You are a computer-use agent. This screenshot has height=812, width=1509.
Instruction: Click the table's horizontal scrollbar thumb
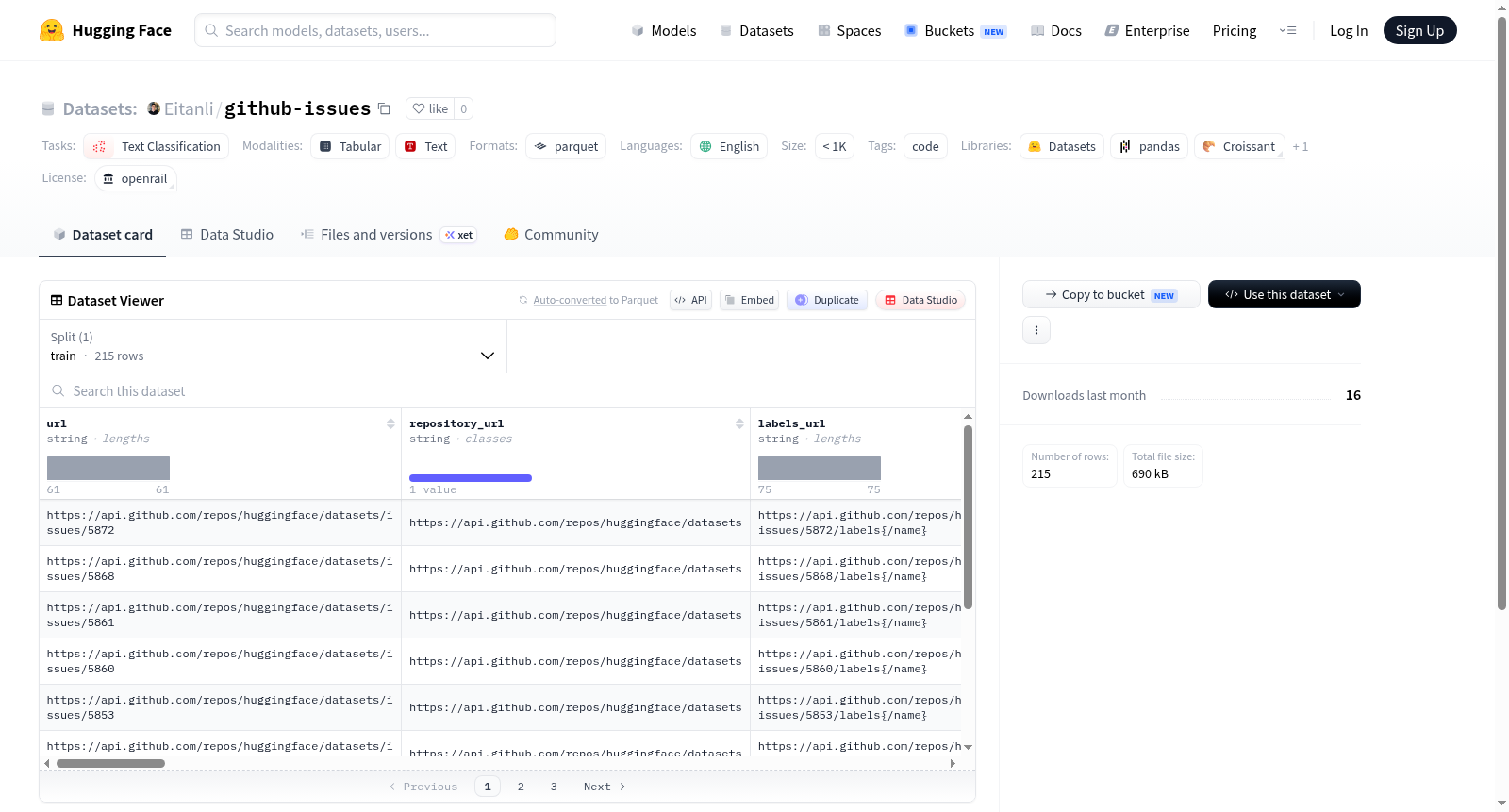click(110, 764)
